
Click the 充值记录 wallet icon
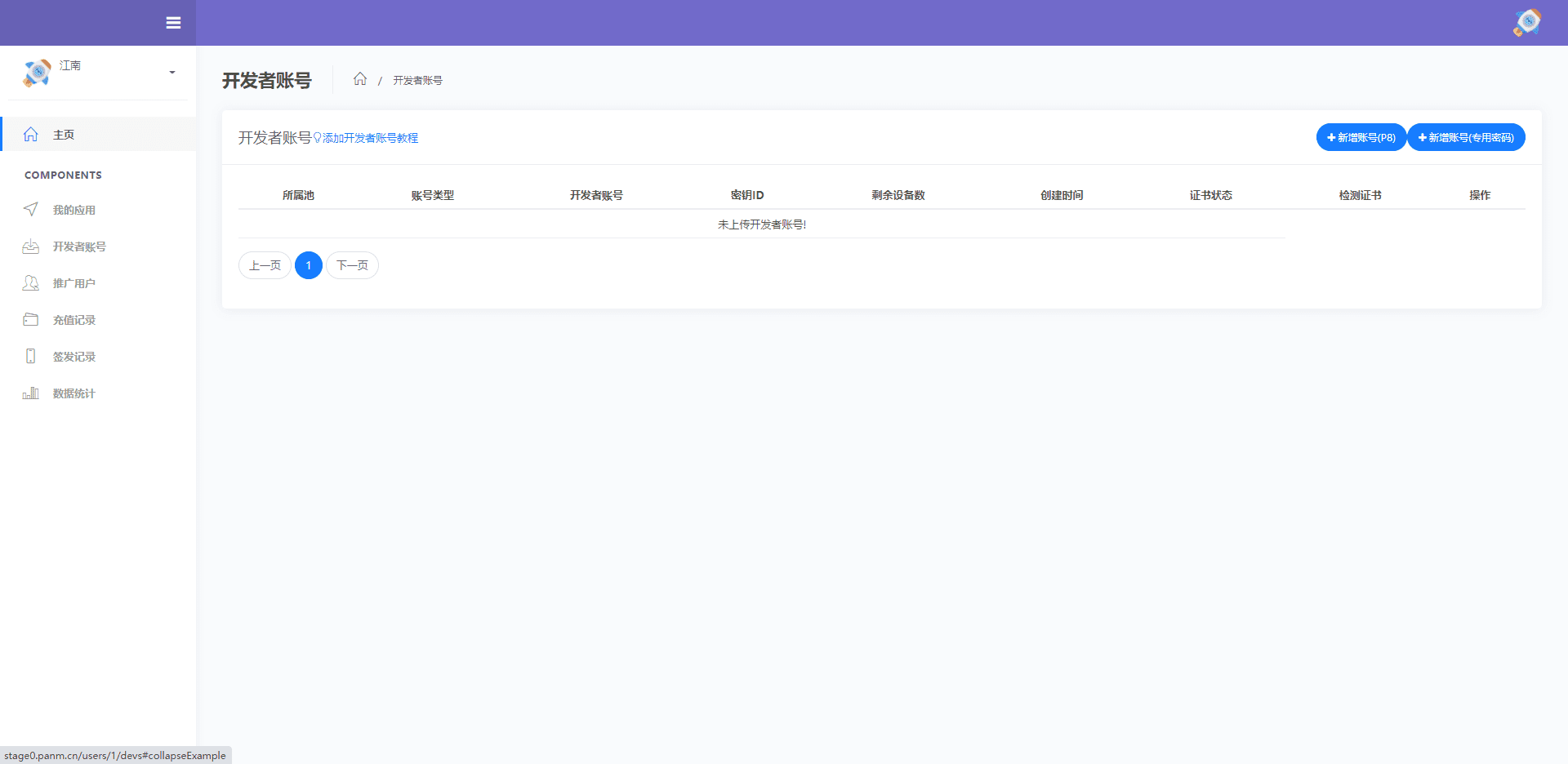pyautogui.click(x=31, y=320)
